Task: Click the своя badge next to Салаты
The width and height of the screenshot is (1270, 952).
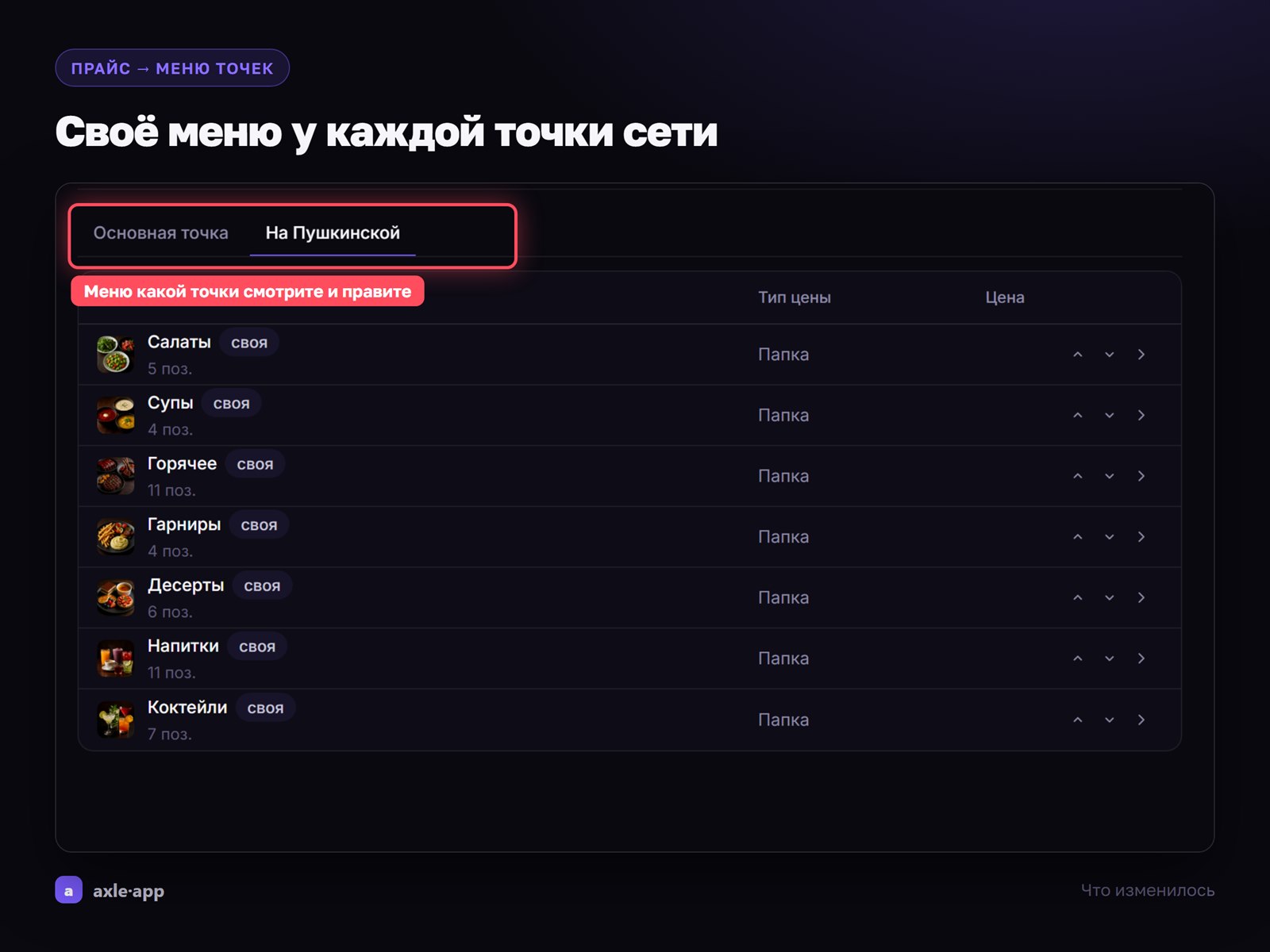Action: [x=249, y=343]
